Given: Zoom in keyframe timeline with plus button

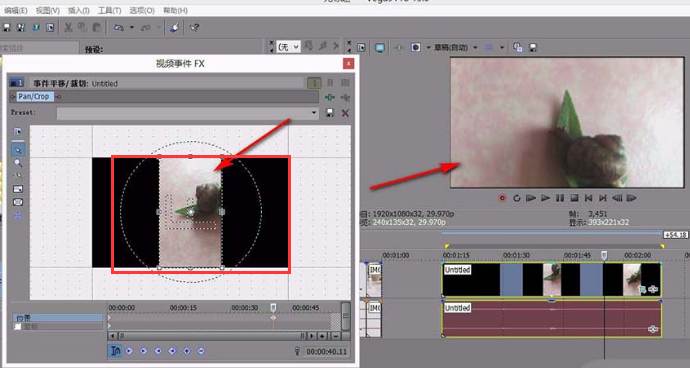Looking at the screenshot, I should 322,336.
